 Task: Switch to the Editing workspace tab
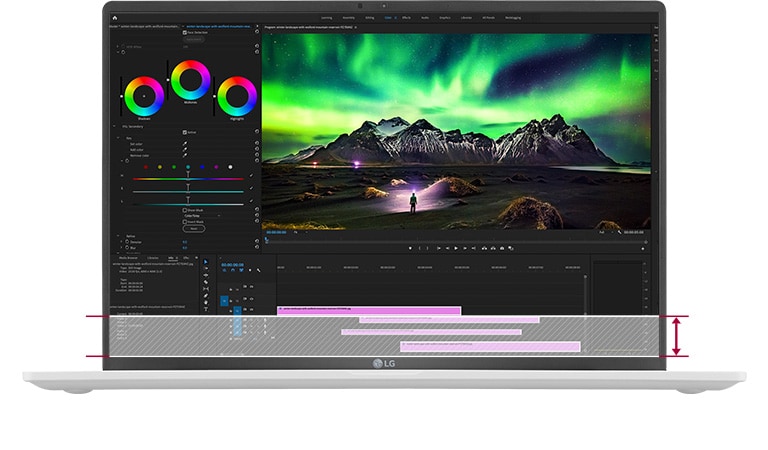370,18
